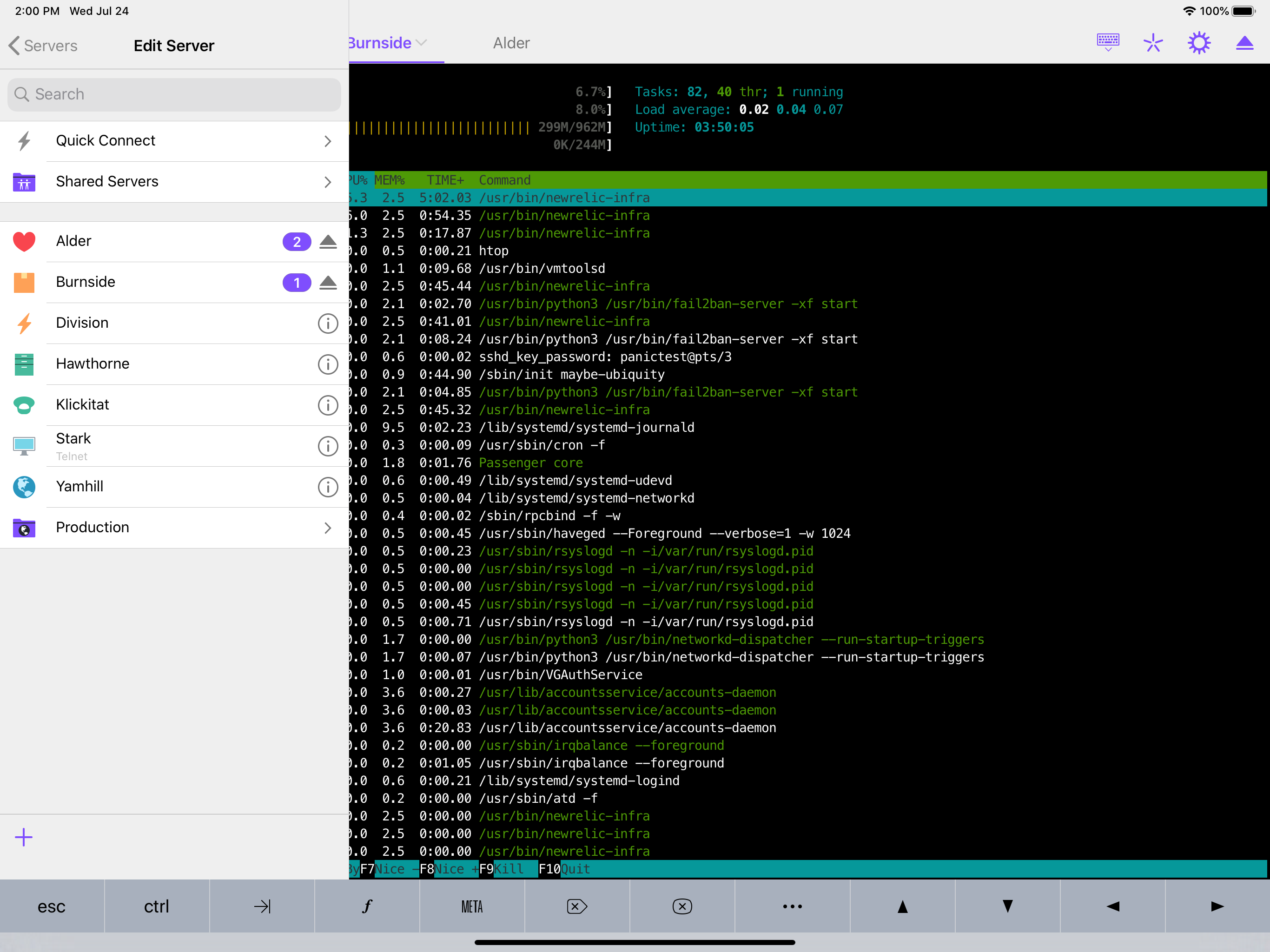Open settings gear icon in toolbar

pos(1199,42)
